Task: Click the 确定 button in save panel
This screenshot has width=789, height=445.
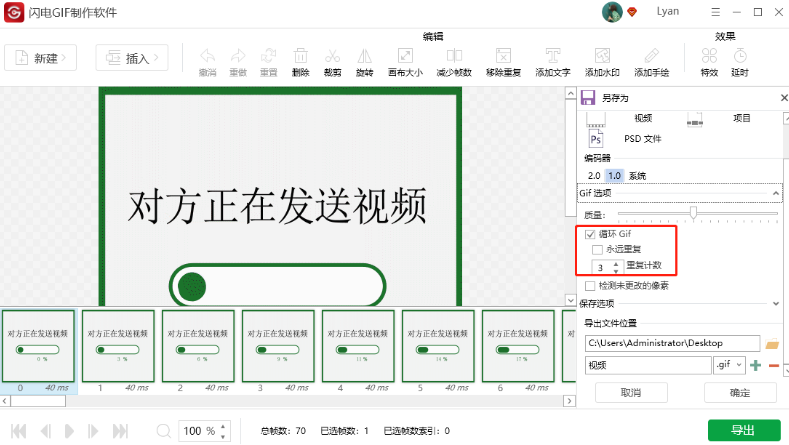Action: [x=739, y=393]
